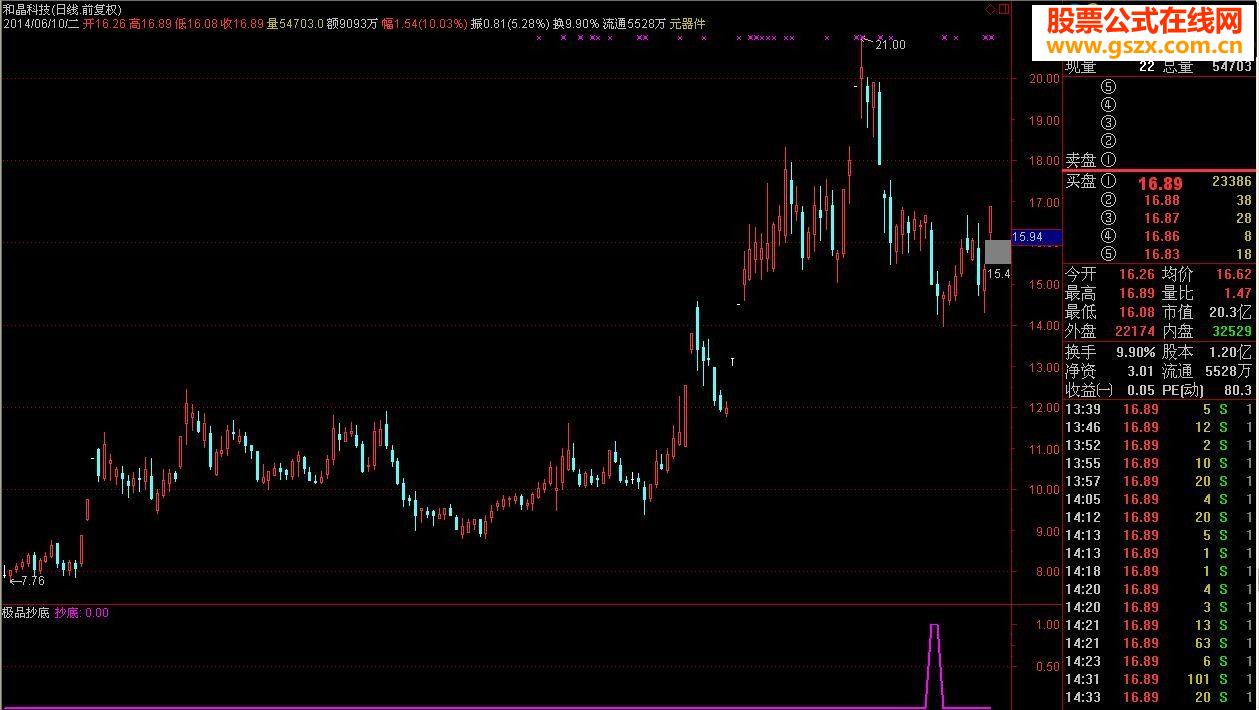Select the 14:31 trade row with volume 101
Screen dimensions: 1259x710
[x=1158, y=679]
